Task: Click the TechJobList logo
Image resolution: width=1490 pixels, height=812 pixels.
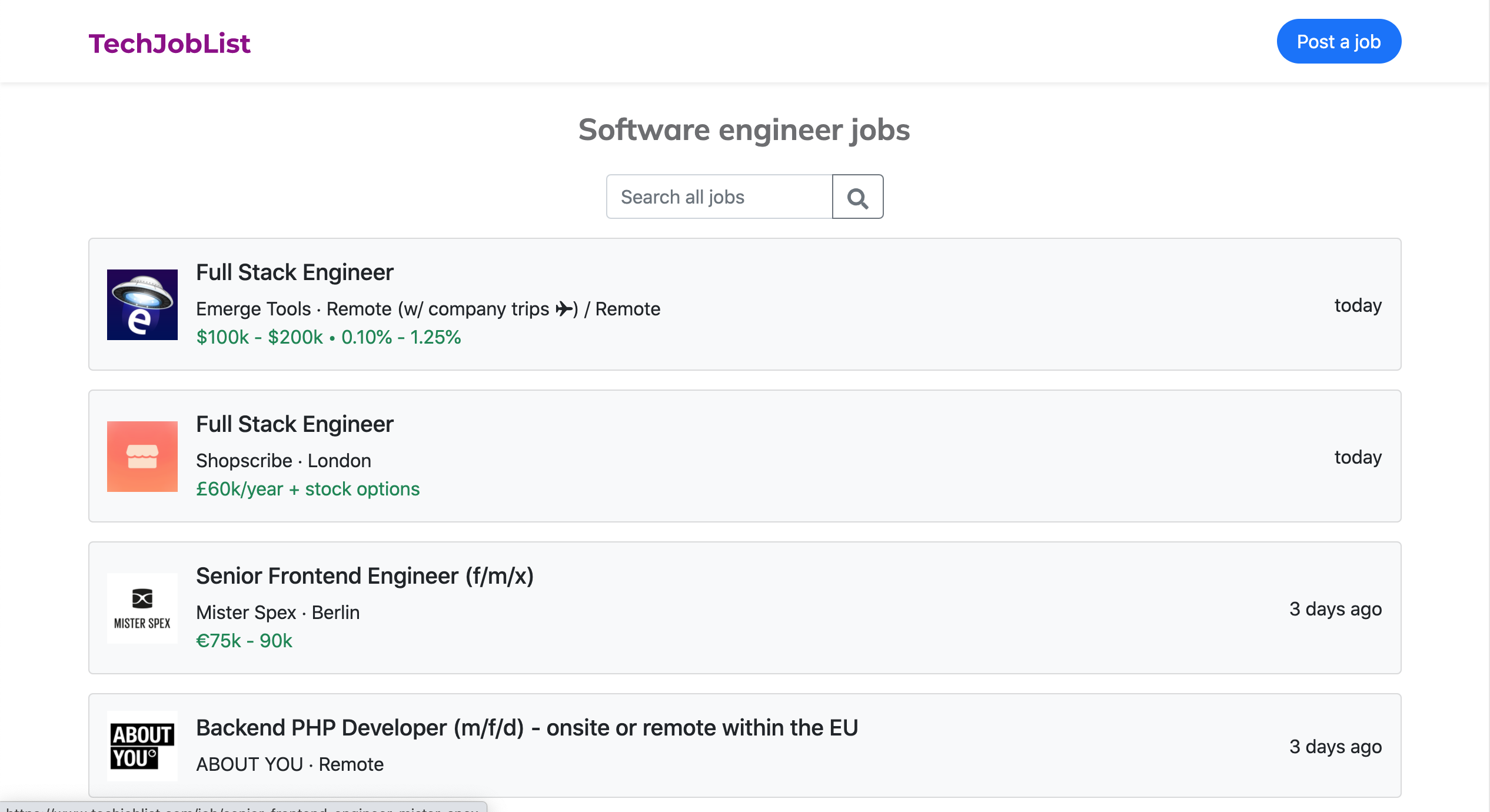Action: (x=169, y=42)
